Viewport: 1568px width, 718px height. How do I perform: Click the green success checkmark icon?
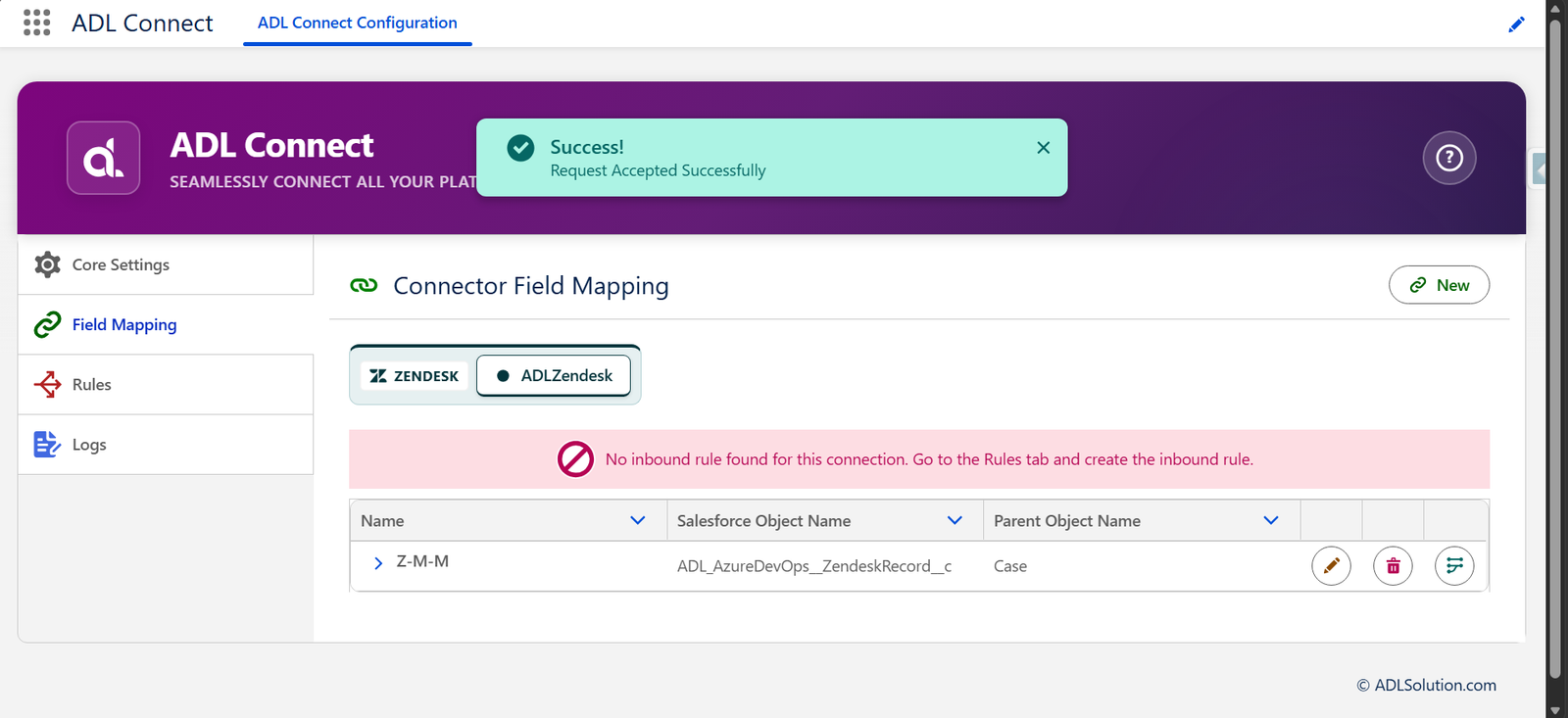[x=520, y=148]
